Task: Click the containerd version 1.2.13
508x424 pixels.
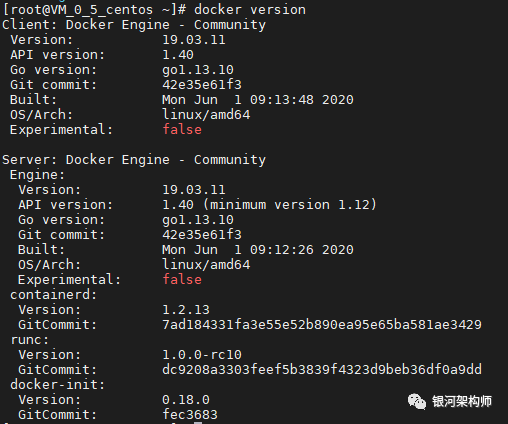Action: [186, 310]
